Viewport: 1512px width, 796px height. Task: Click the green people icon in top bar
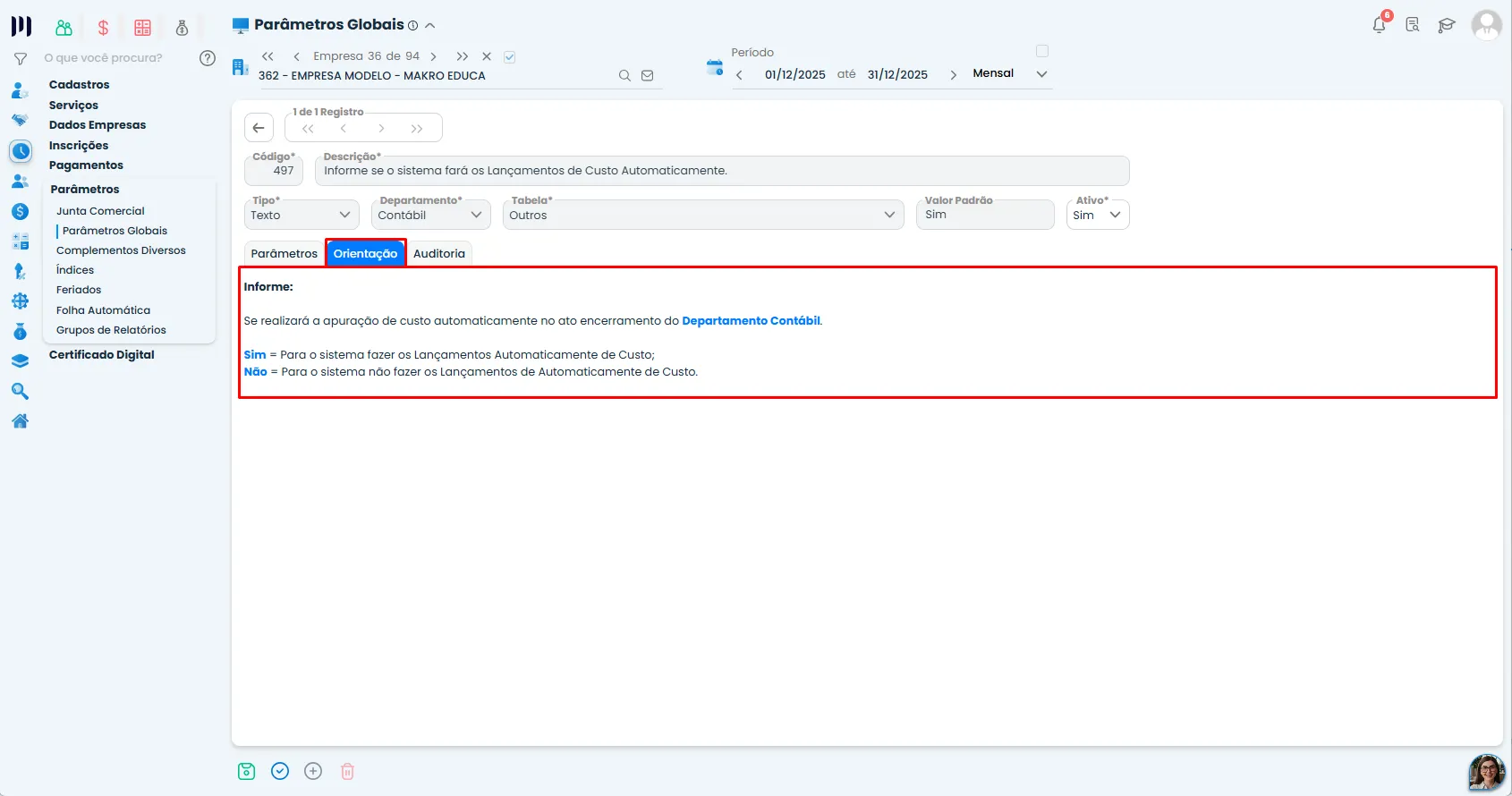tap(64, 28)
